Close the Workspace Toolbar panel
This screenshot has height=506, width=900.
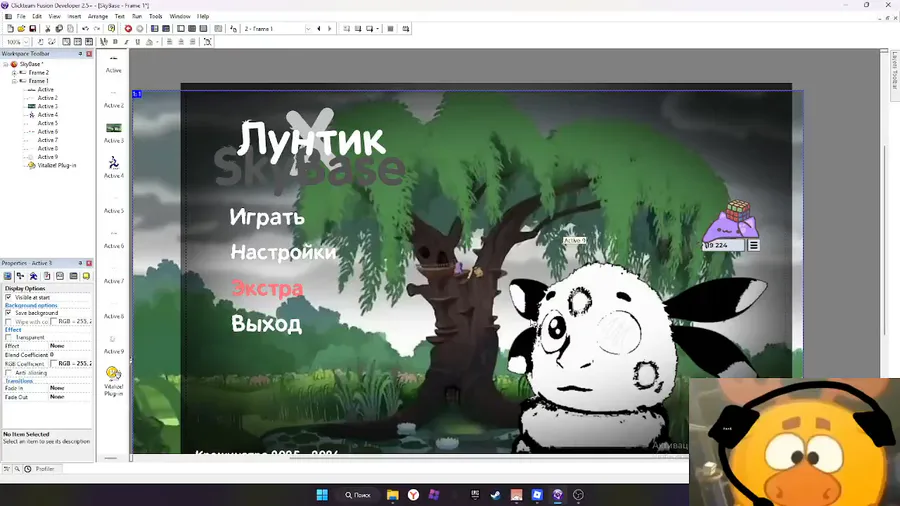pos(89,53)
